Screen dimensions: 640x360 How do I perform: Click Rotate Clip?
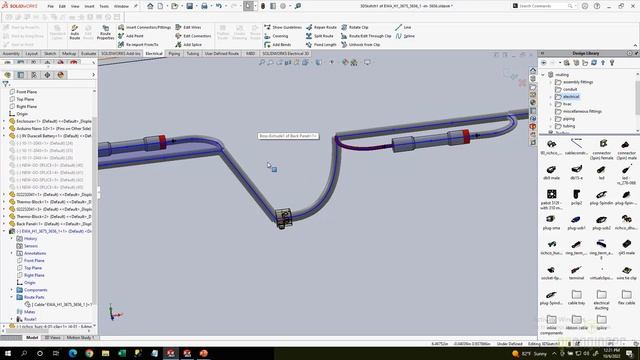pyautogui.click(x=355, y=27)
